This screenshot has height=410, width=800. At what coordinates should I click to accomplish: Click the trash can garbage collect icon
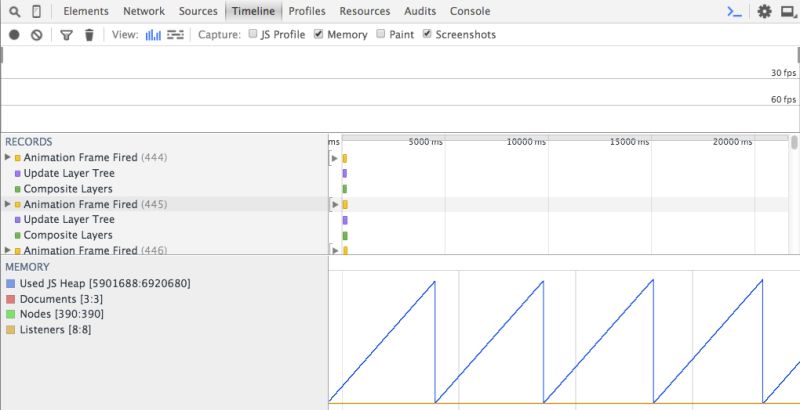pos(89,35)
